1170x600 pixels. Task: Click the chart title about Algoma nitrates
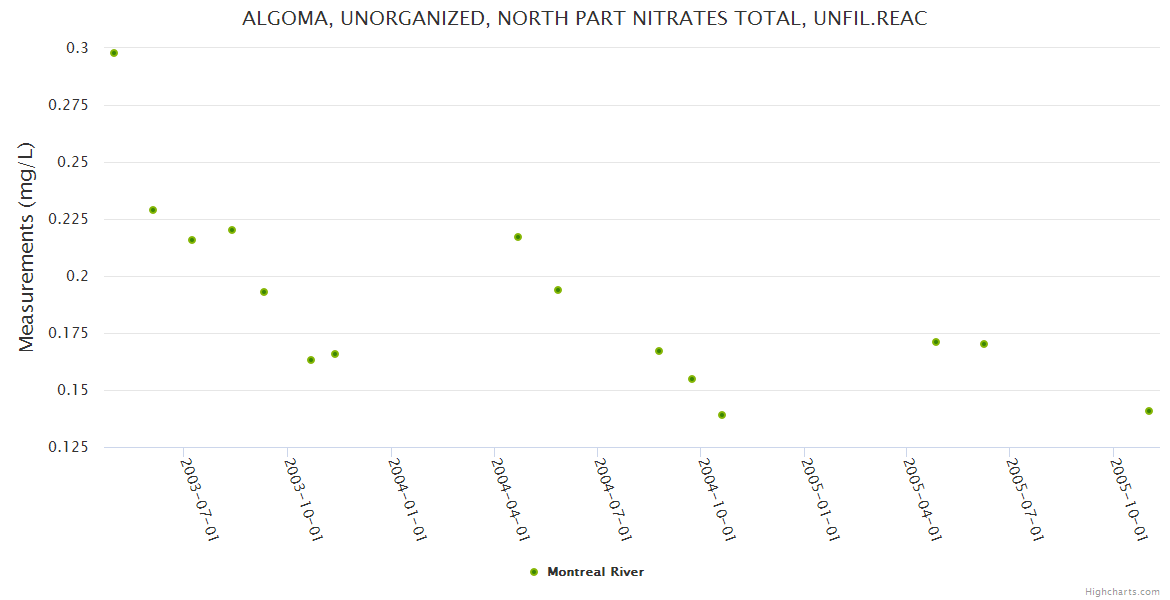[x=584, y=19]
